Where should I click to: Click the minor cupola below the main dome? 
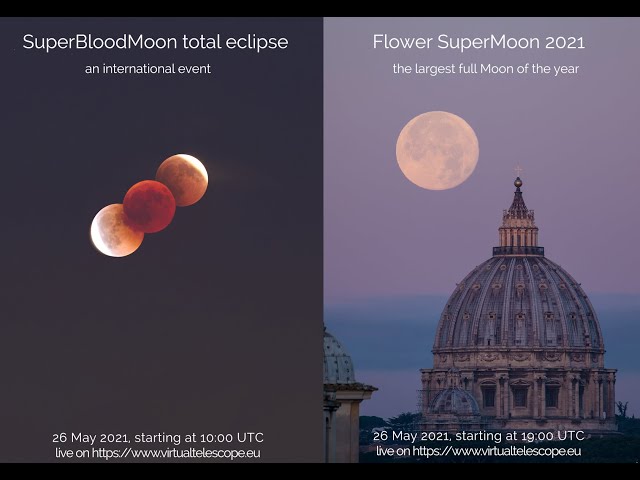point(455,400)
